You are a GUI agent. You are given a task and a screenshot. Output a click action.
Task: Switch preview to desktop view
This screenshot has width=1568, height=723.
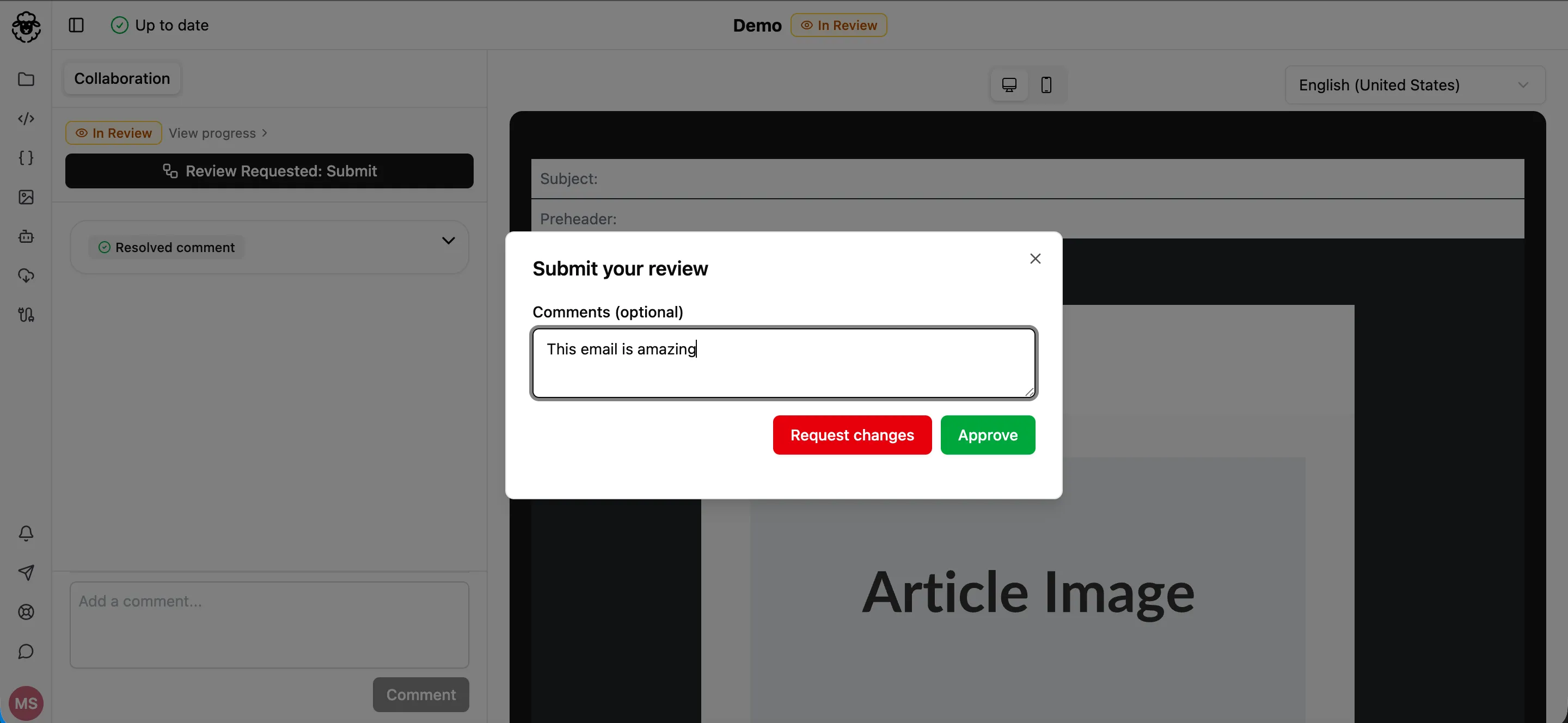1009,84
